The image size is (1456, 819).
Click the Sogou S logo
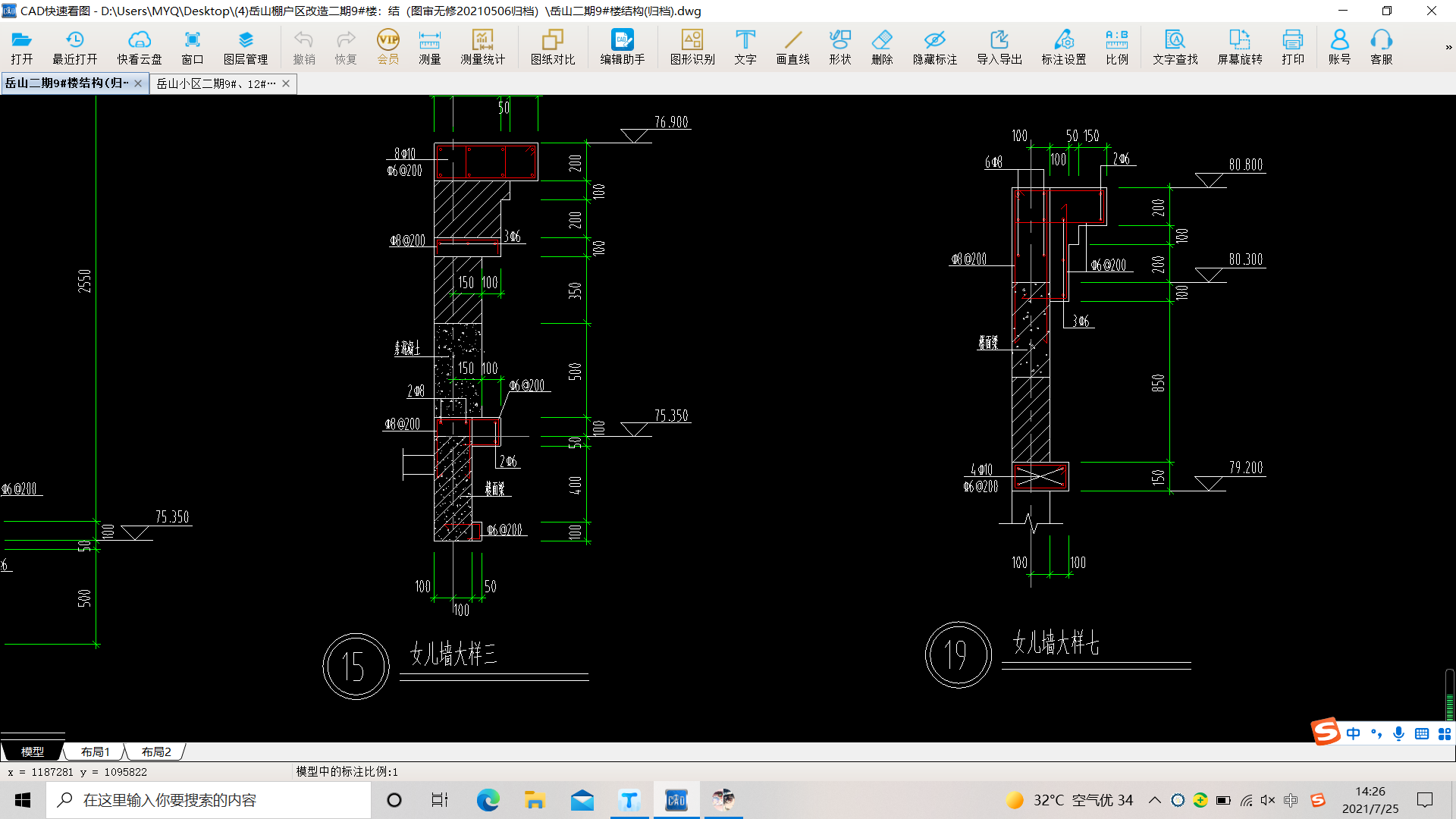(1326, 732)
